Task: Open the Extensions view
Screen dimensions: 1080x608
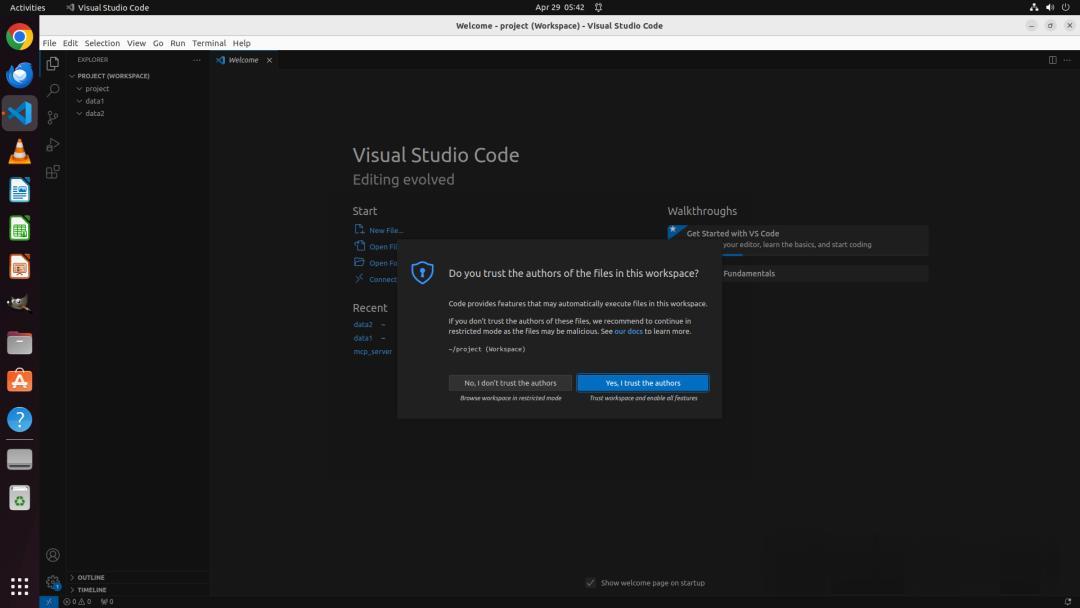Action: pyautogui.click(x=52, y=171)
